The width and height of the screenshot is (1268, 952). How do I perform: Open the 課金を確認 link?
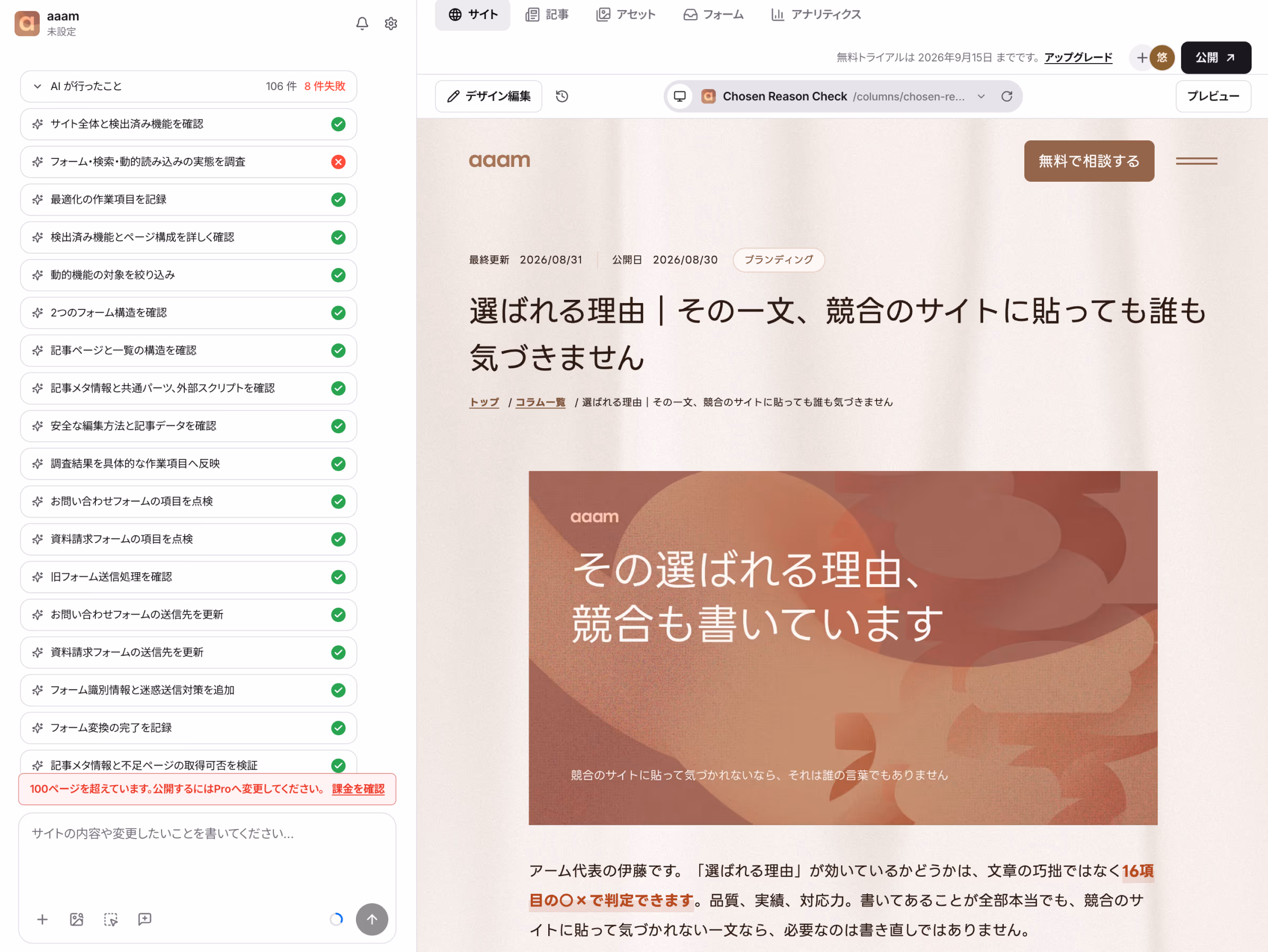(x=358, y=789)
